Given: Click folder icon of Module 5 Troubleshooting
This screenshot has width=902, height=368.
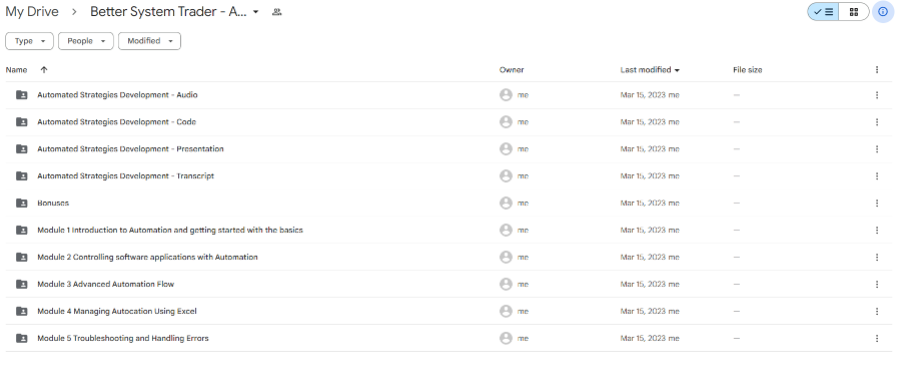Looking at the screenshot, I should (x=21, y=338).
